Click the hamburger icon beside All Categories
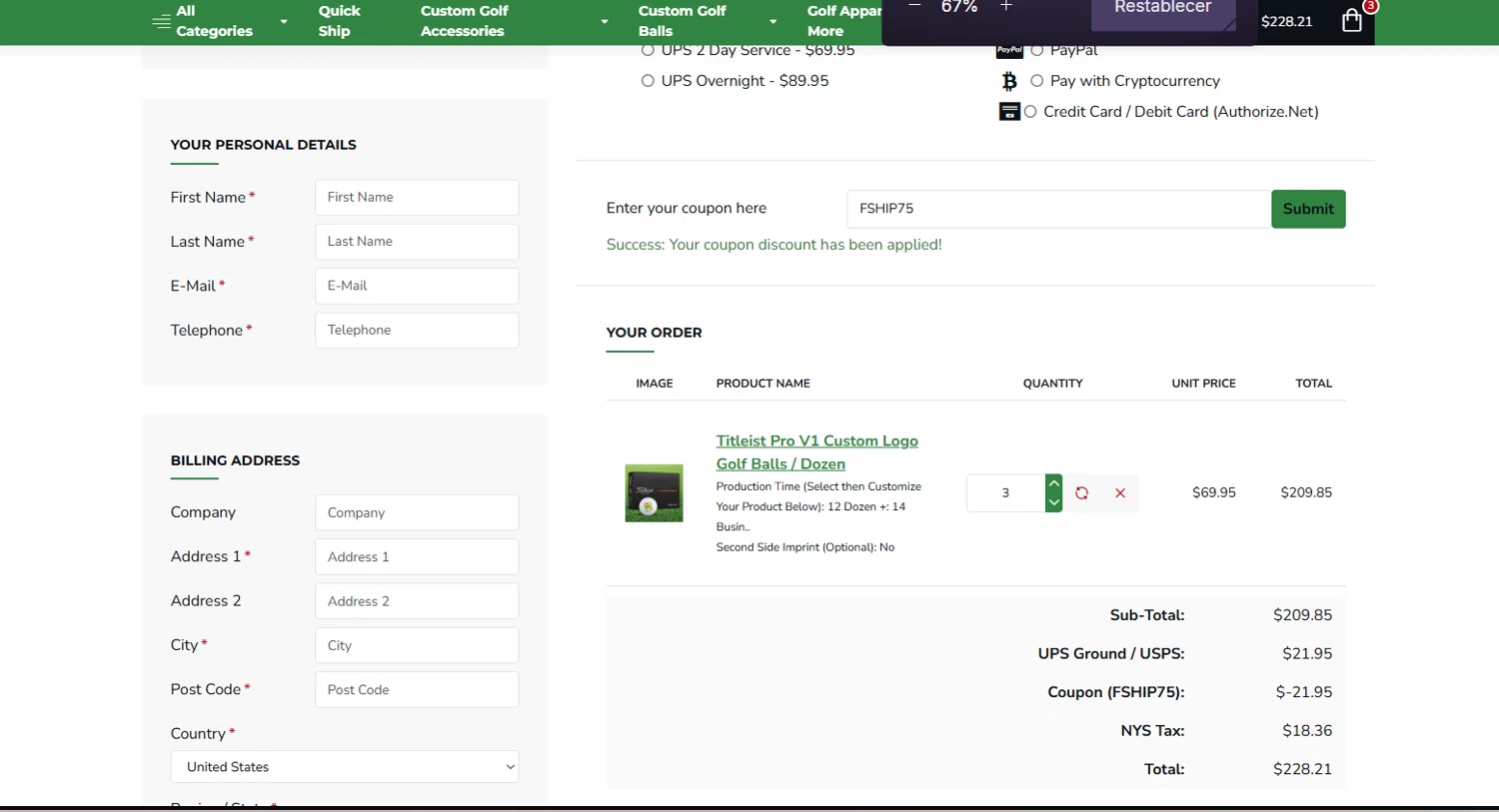 point(161,21)
